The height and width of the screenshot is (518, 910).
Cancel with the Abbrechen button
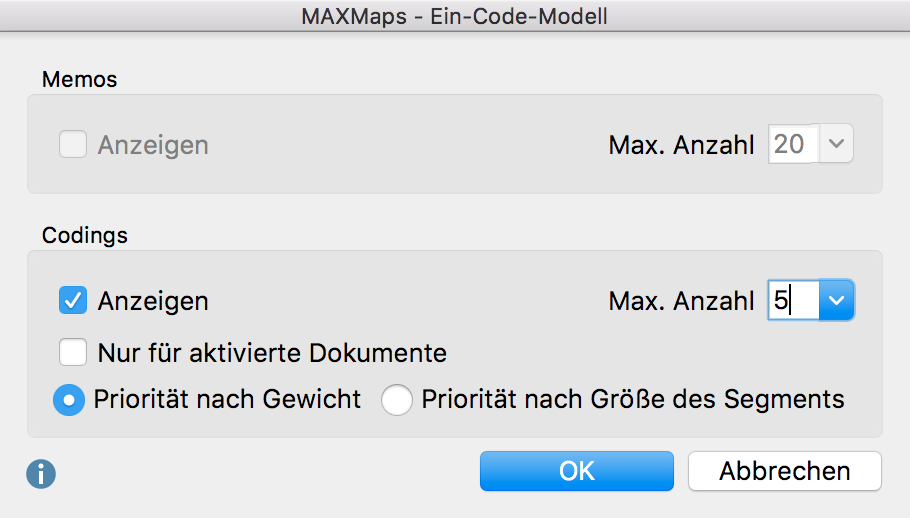pos(785,471)
